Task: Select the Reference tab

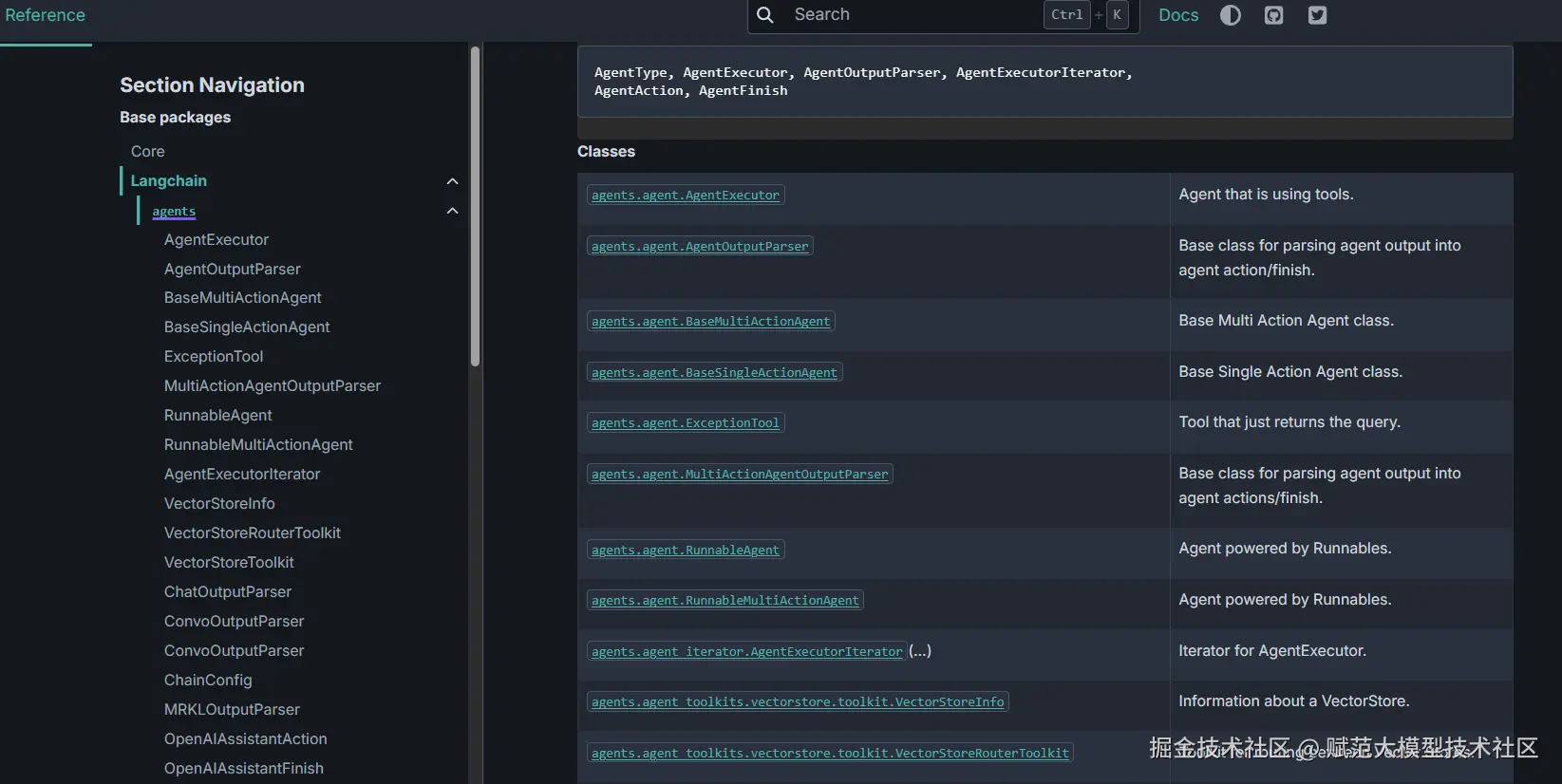Action: [46, 15]
